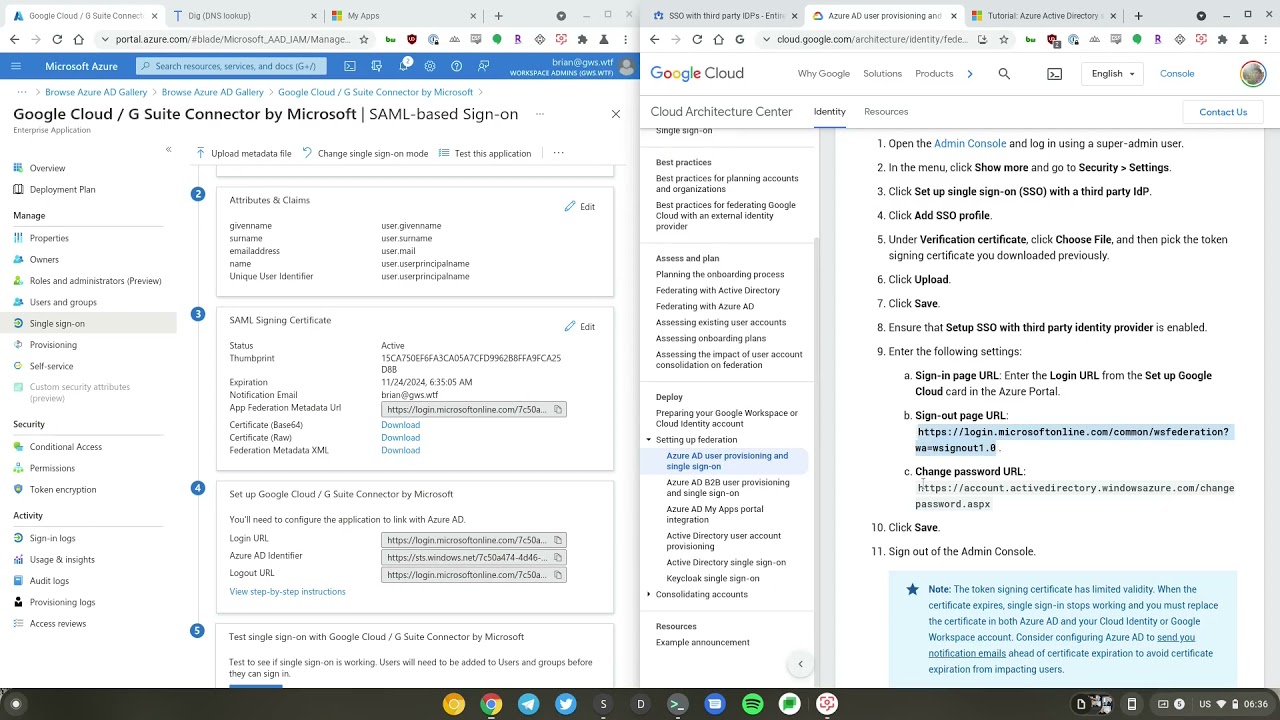Screen dimensions: 1280x720
Task: Open Resources tab in Cloud Architecture Center
Action: pos(886,112)
